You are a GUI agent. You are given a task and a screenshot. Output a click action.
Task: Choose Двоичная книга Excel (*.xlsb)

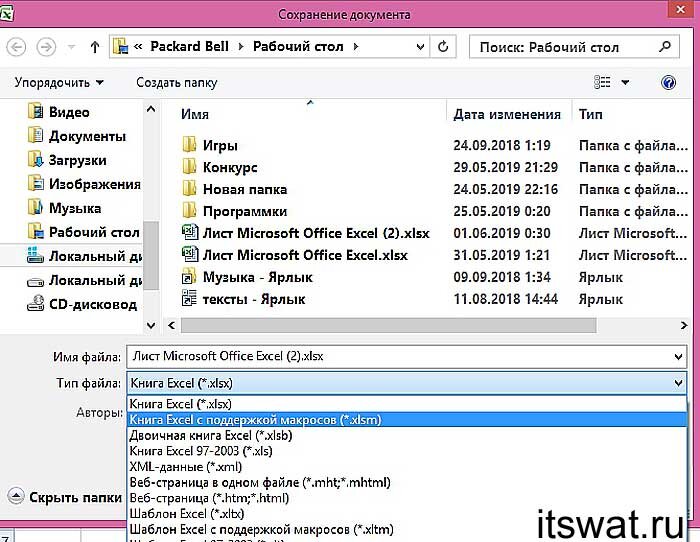[407, 435]
